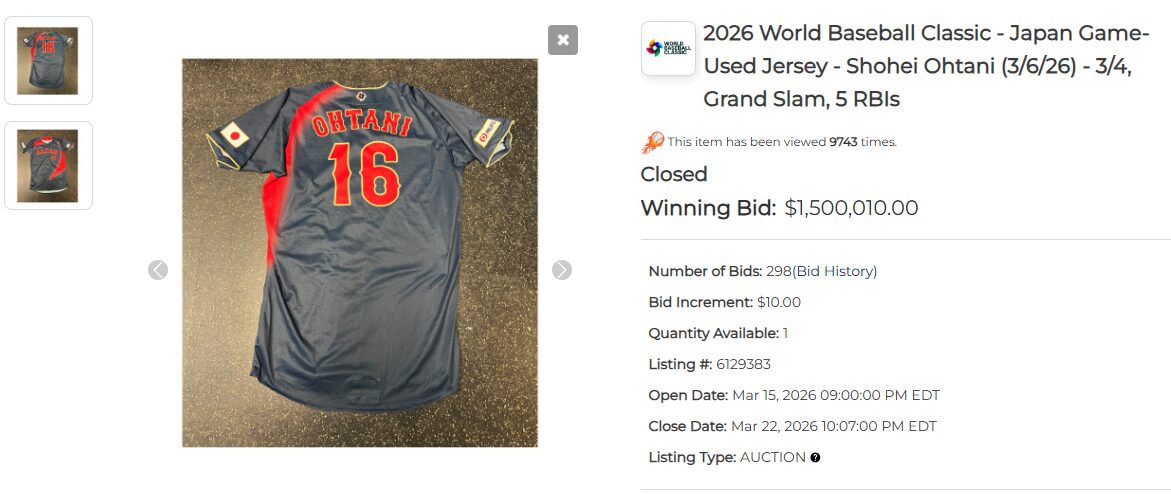
Task: Click the $1,500,010.00 winning bid amount
Action: pyautogui.click(x=851, y=208)
